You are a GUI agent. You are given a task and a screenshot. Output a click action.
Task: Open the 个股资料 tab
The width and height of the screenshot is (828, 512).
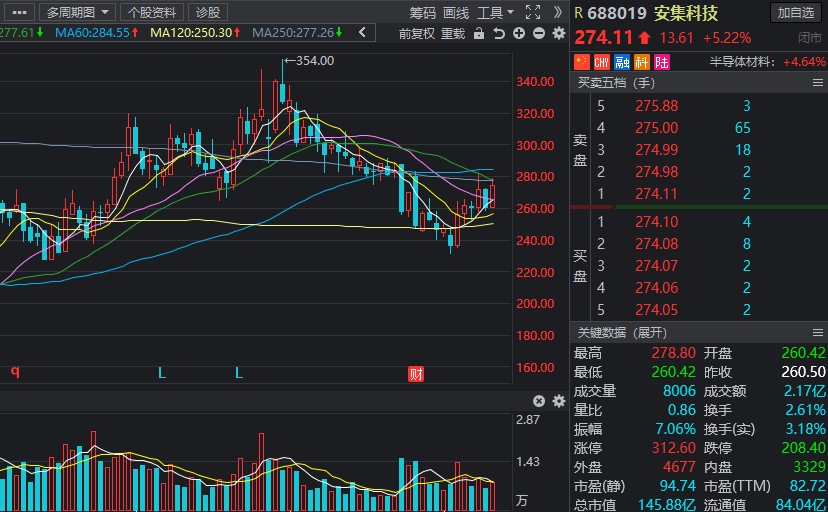click(152, 12)
